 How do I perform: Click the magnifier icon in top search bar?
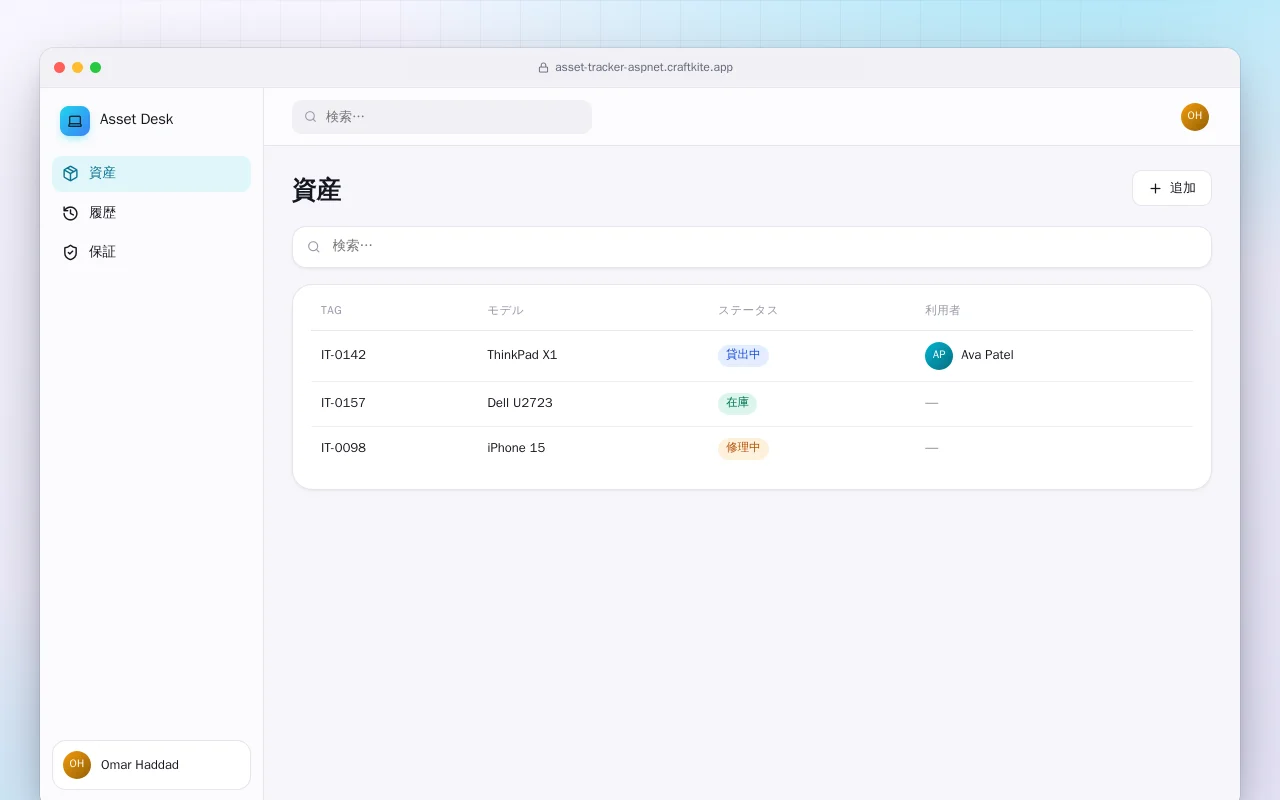311,117
